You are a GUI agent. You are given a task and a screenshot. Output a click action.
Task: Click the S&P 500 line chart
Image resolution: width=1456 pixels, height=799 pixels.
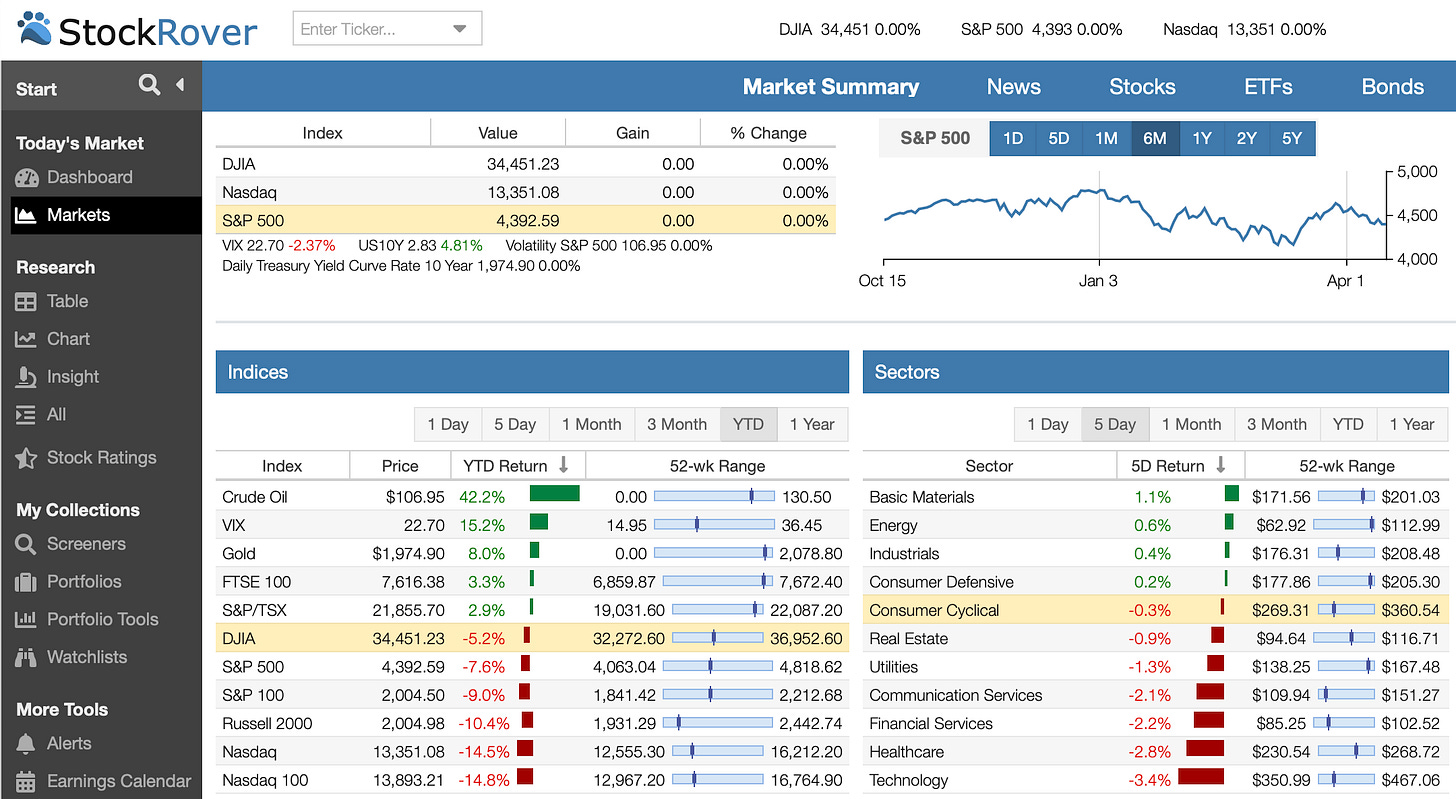click(x=1135, y=215)
